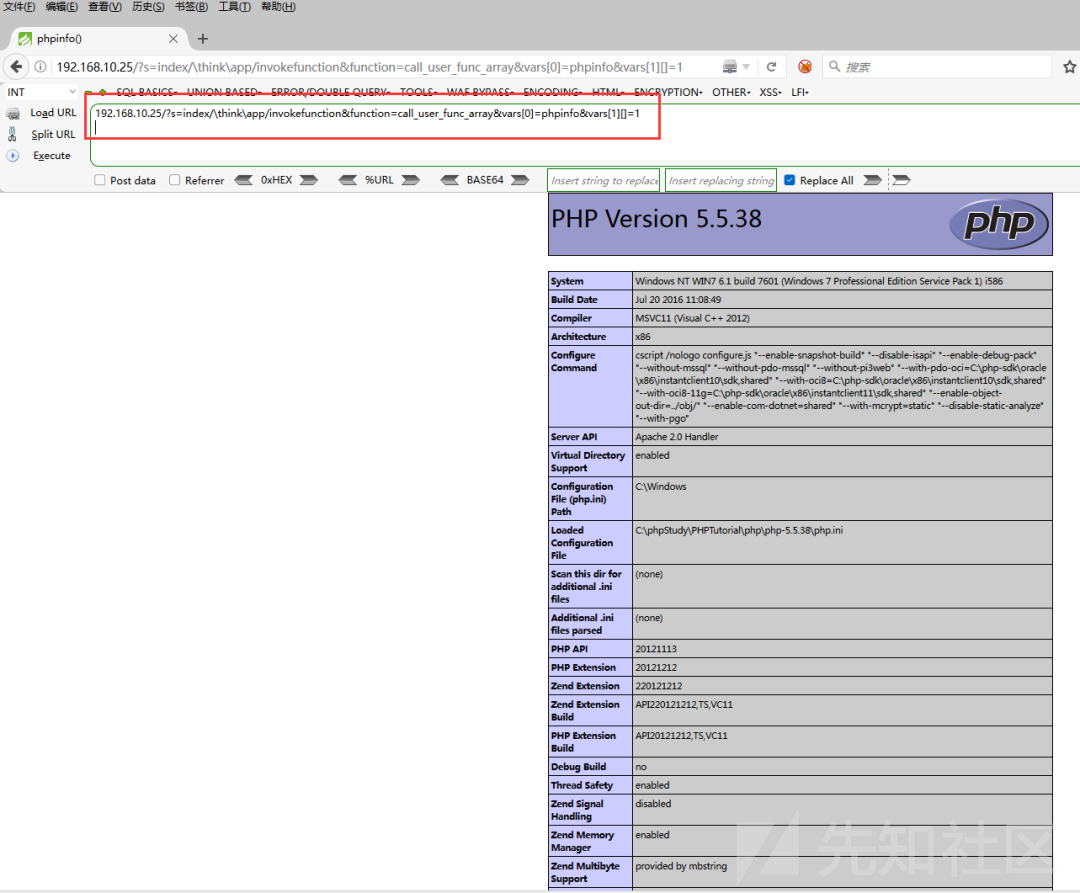1080x893 pixels.
Task: Open the 历史(S) menu
Action: [148, 7]
